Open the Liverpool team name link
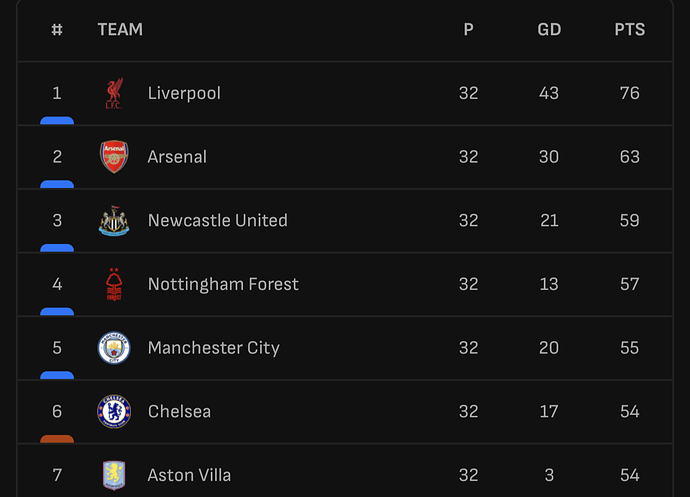690x497 pixels. click(x=184, y=93)
